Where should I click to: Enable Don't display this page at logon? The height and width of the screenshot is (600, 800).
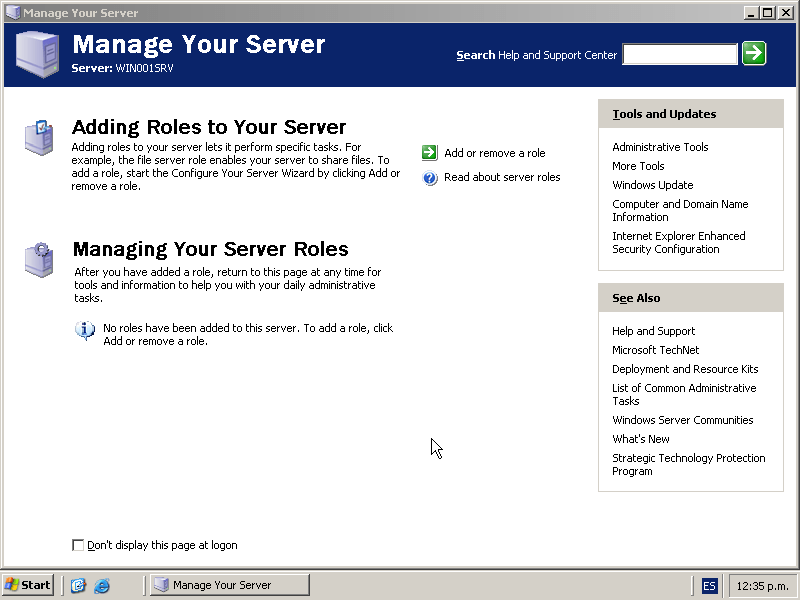[x=79, y=545]
